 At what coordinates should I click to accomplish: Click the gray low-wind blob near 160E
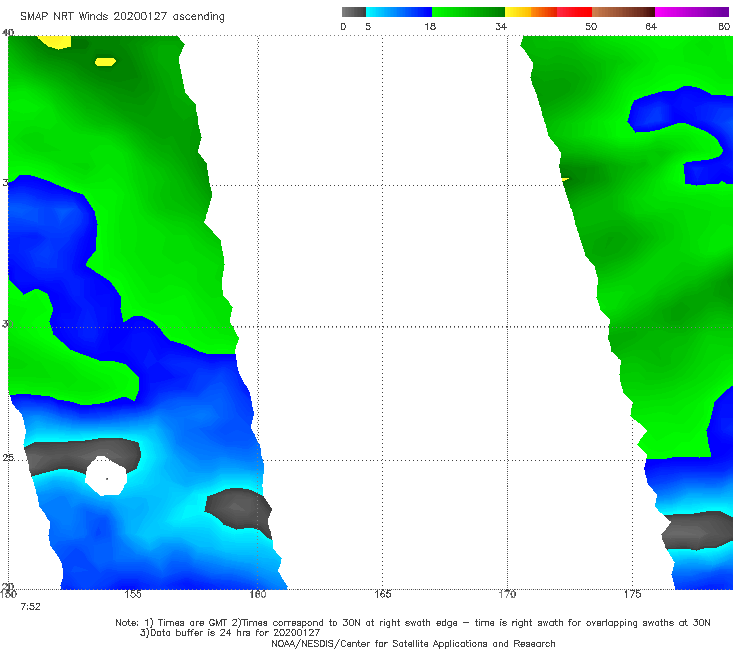pyautogui.click(x=239, y=510)
